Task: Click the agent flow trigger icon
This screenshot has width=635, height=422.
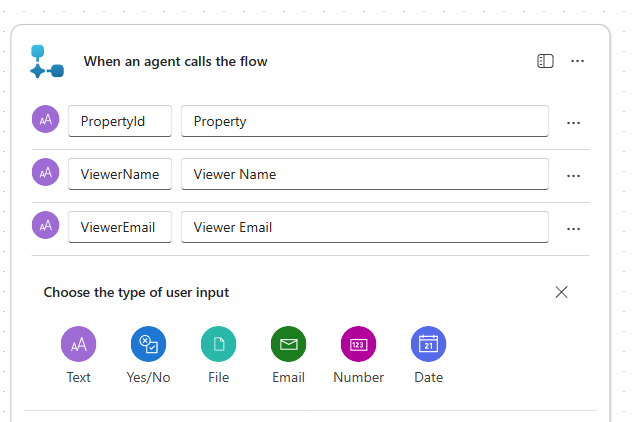Action: [47, 62]
